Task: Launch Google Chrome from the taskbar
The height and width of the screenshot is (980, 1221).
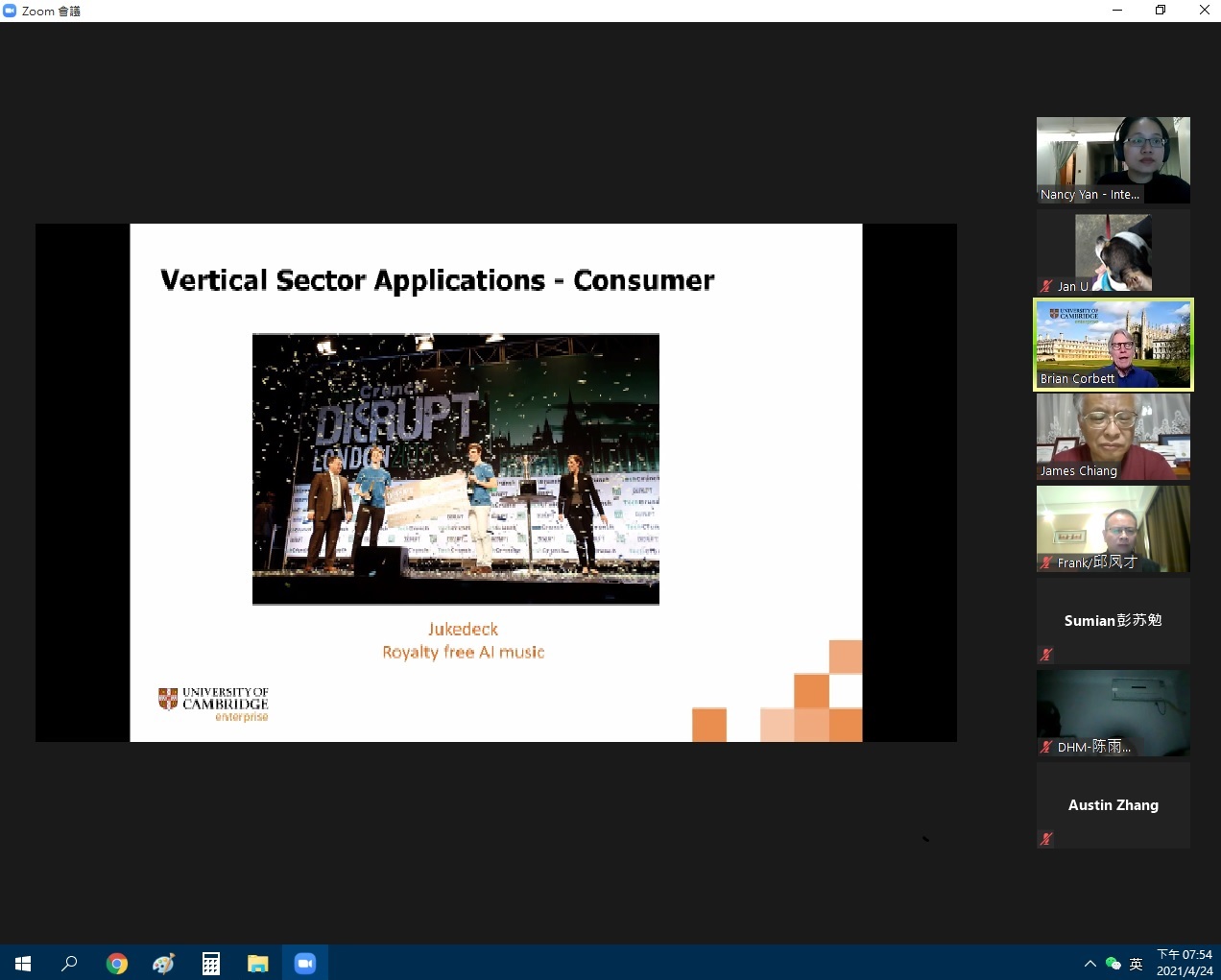Action: 116,963
